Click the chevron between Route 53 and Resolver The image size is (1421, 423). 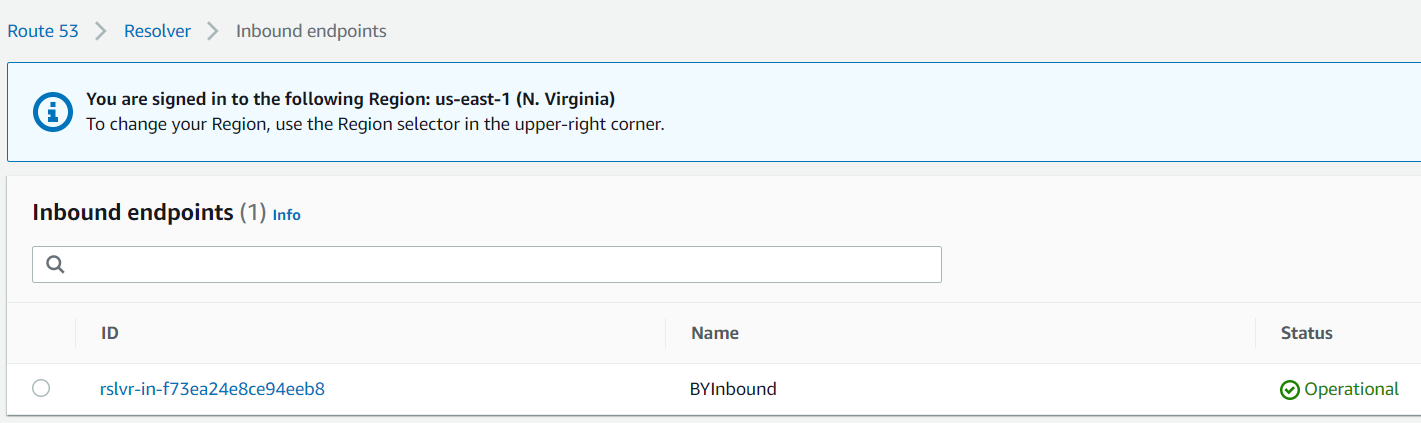101,31
